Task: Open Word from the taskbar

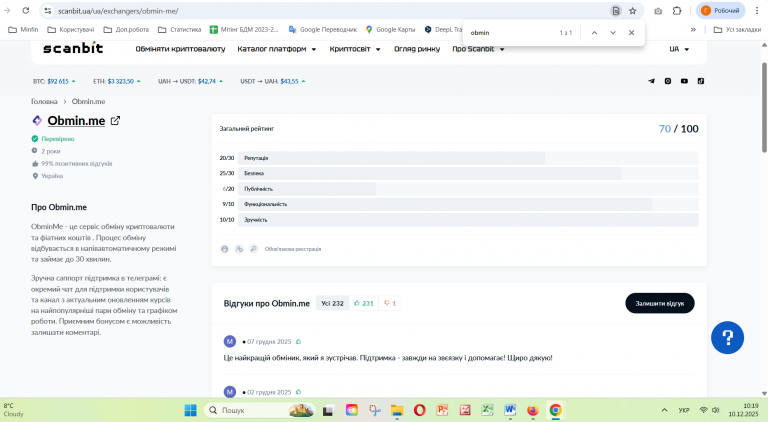Action: coord(510,410)
